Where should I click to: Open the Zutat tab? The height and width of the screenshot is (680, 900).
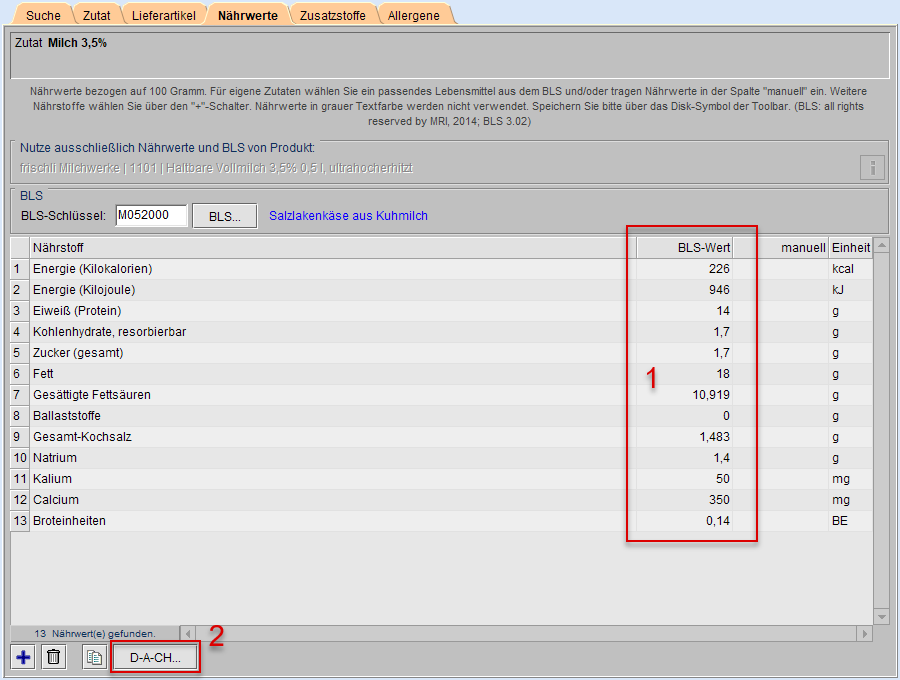click(x=97, y=15)
